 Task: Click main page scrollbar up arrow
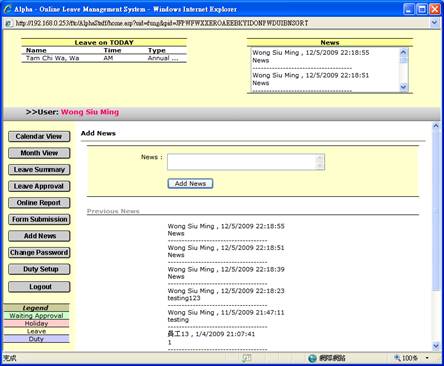(436, 126)
